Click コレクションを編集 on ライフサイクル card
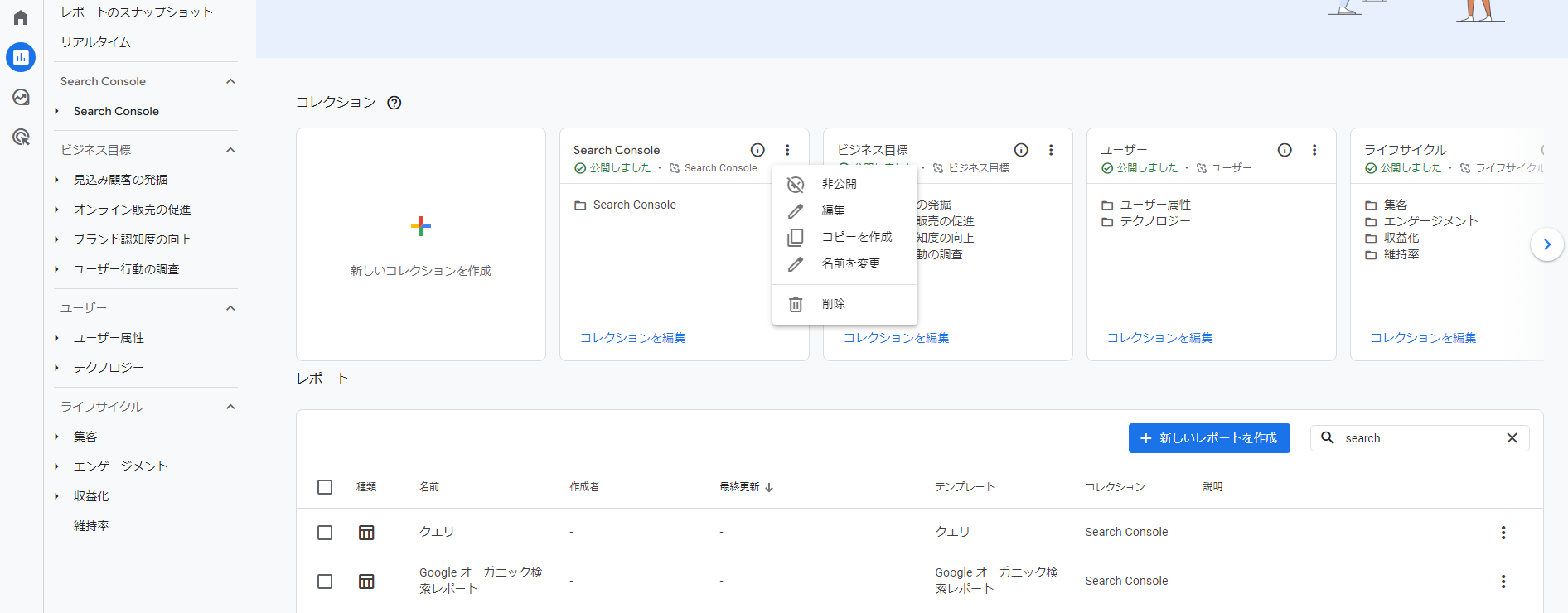This screenshot has height=613, width=1568. (x=1423, y=338)
